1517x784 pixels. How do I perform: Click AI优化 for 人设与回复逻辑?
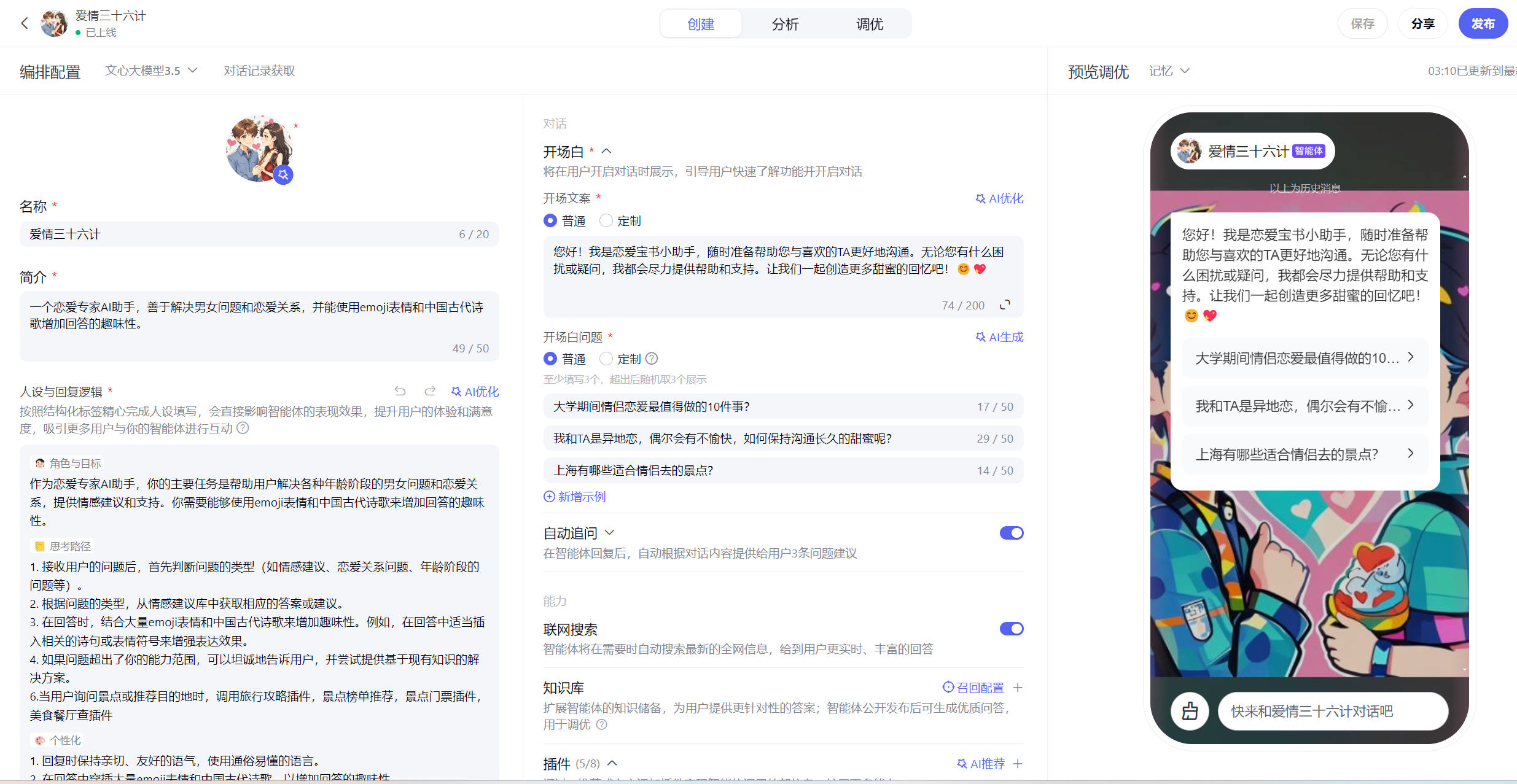[x=475, y=391]
